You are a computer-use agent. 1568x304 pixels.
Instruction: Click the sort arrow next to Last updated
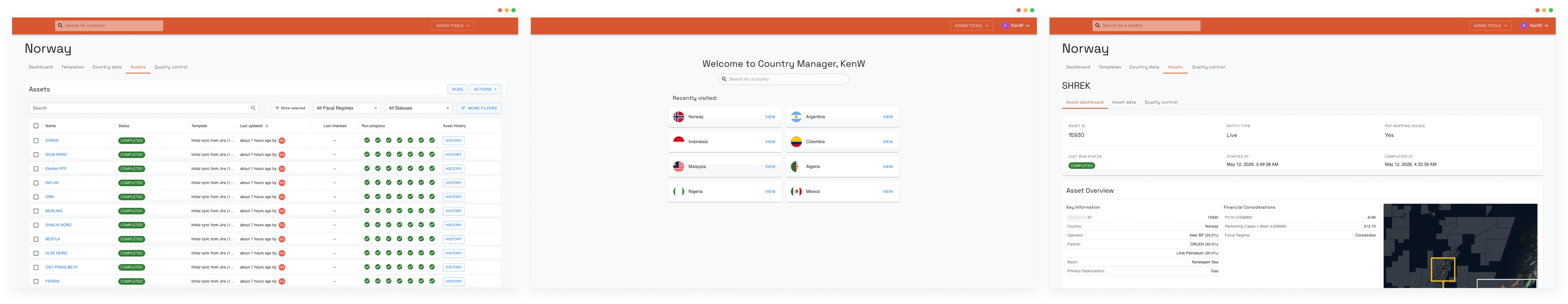[x=267, y=126]
